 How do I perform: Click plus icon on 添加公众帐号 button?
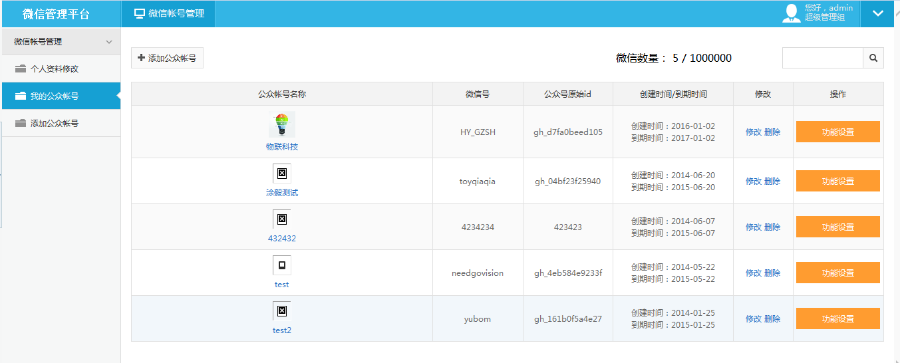point(141,58)
